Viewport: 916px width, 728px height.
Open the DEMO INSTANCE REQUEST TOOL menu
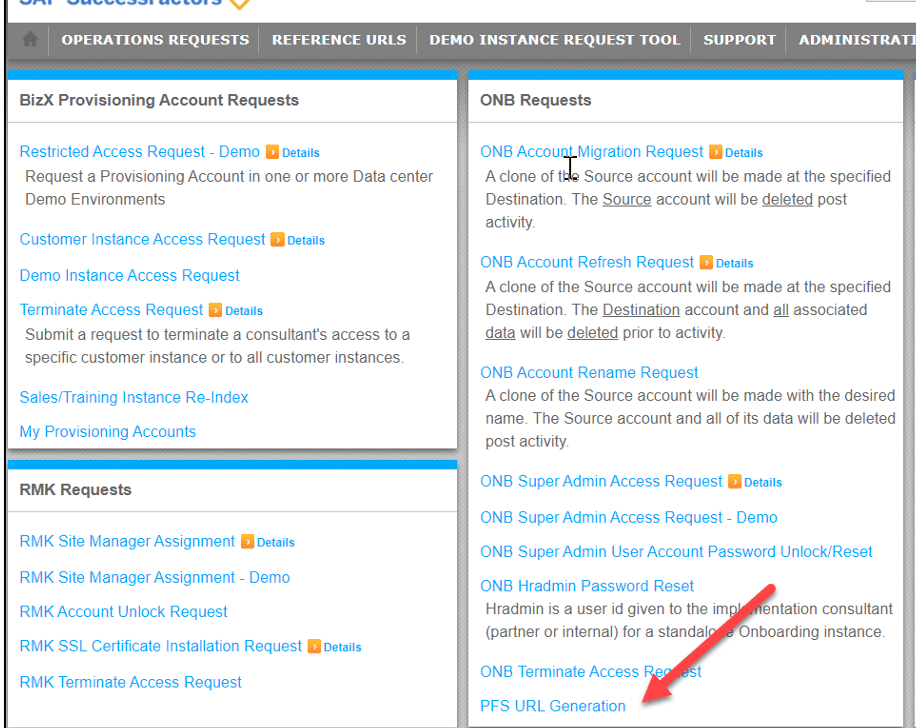(554, 40)
